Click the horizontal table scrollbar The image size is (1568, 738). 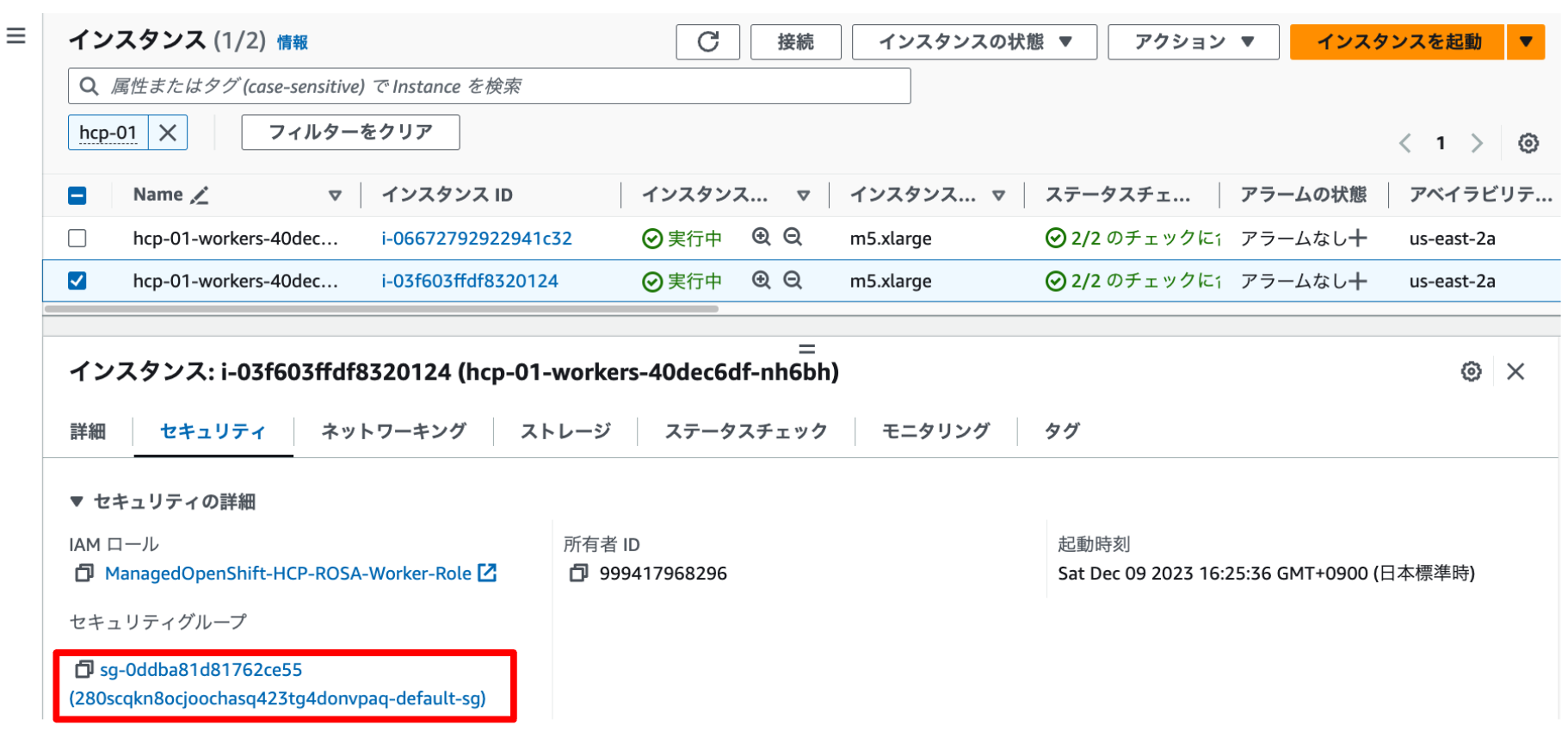click(x=381, y=308)
